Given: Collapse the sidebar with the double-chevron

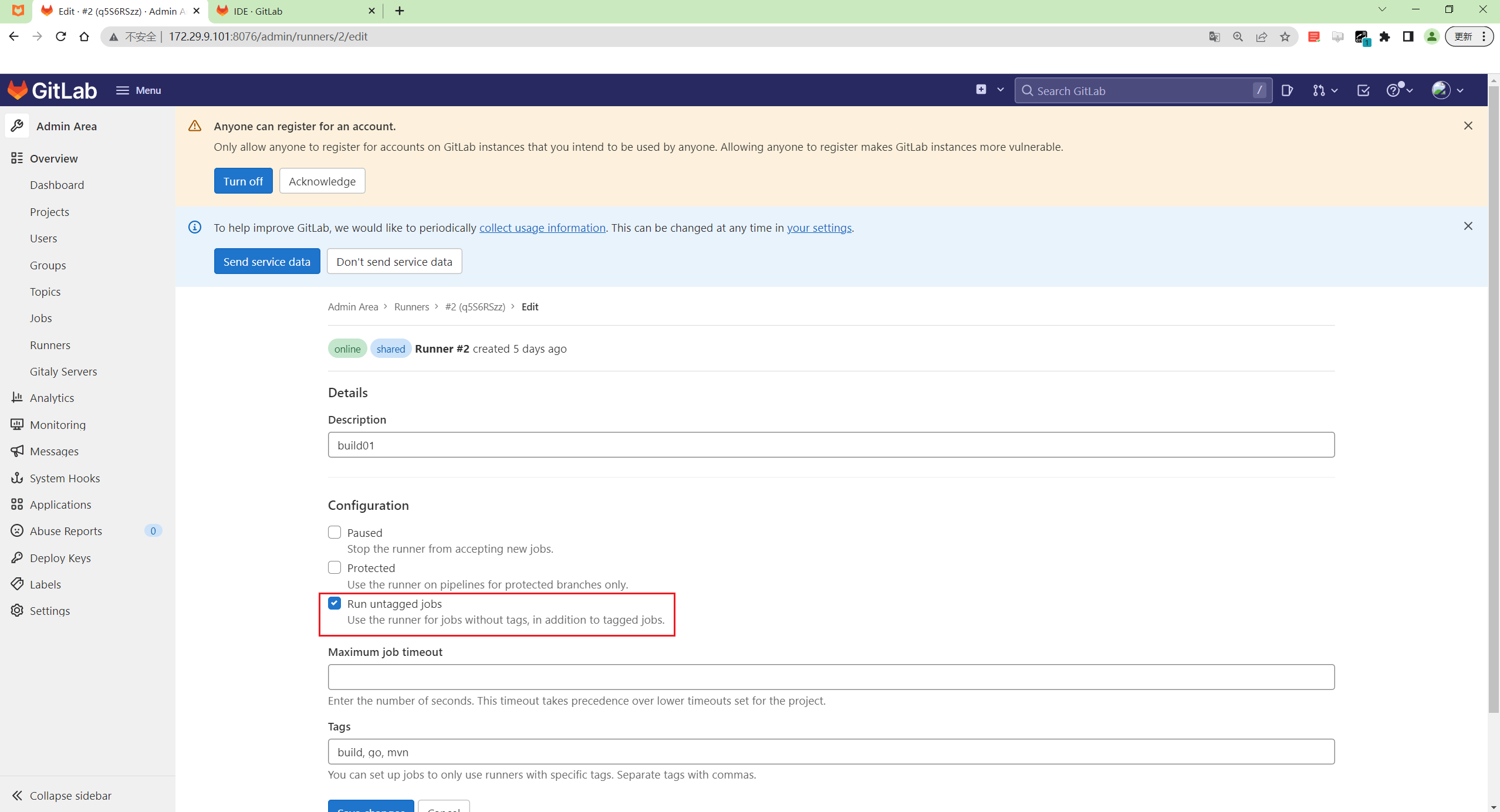Looking at the screenshot, I should pyautogui.click(x=17, y=795).
